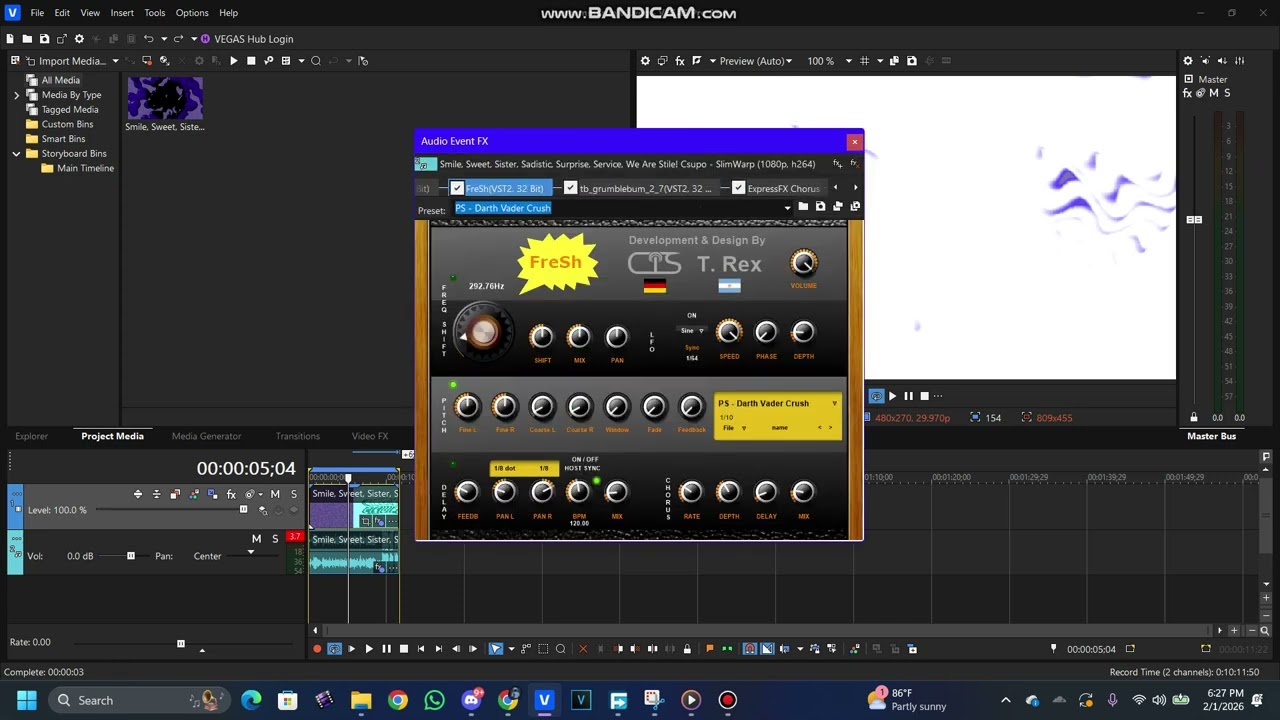Collapse the Storyboard Bins tree node
Image resolution: width=1280 pixels, height=720 pixels.
pos(16,154)
